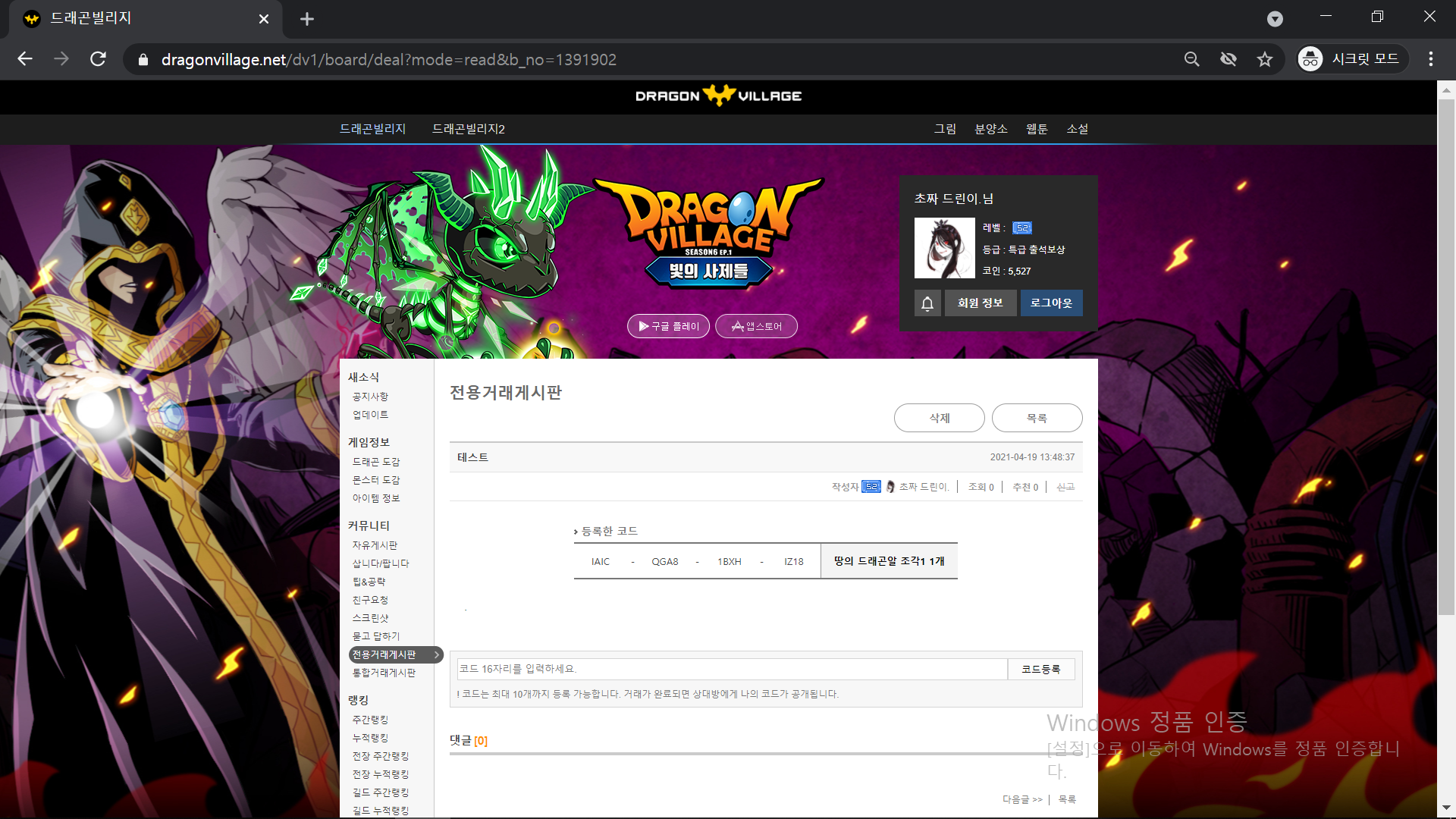Viewport: 1456px width, 819px height.
Task: Go to the next post via 다음글
Action: pyautogui.click(x=1022, y=799)
